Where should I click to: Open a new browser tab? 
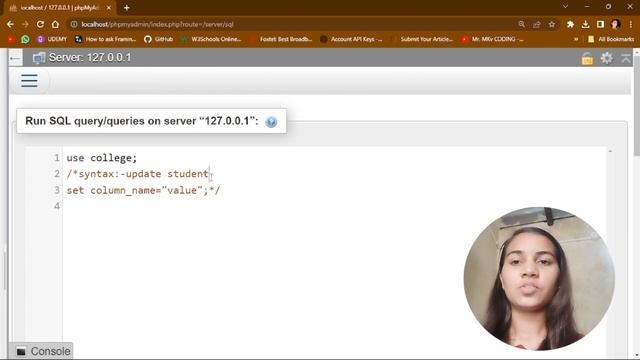coord(127,8)
